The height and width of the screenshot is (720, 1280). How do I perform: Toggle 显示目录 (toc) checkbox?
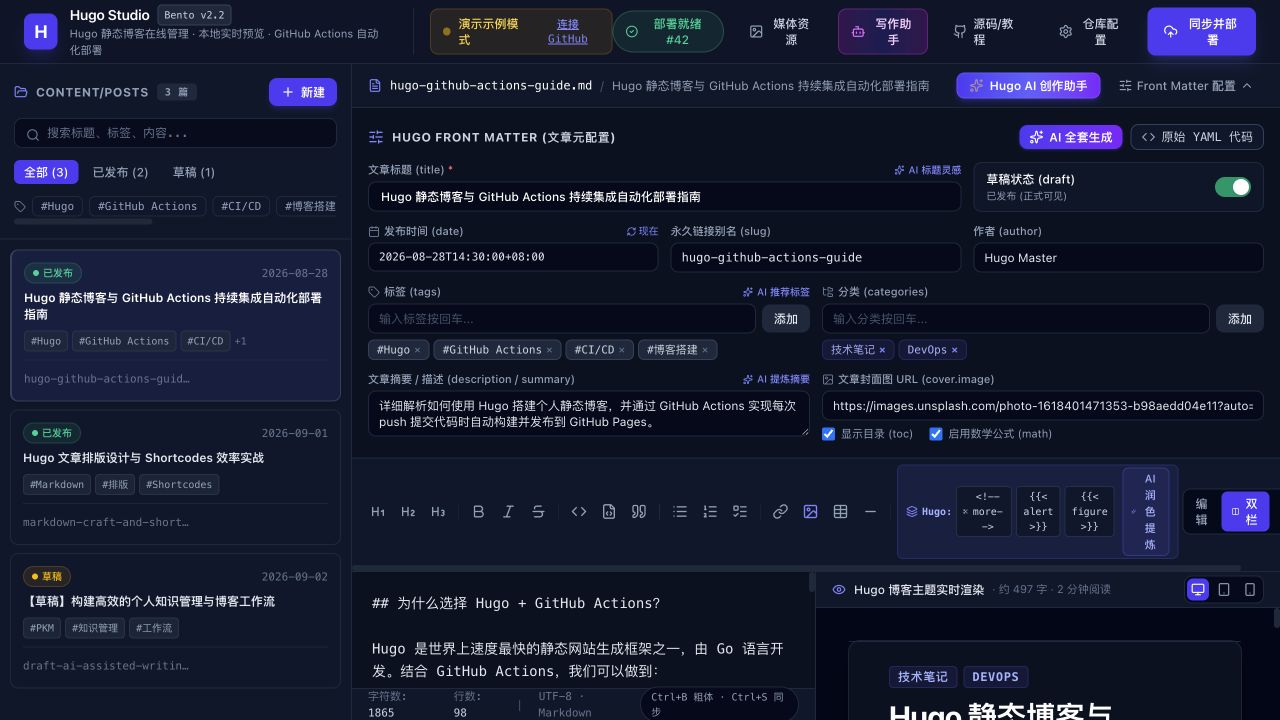pos(828,434)
